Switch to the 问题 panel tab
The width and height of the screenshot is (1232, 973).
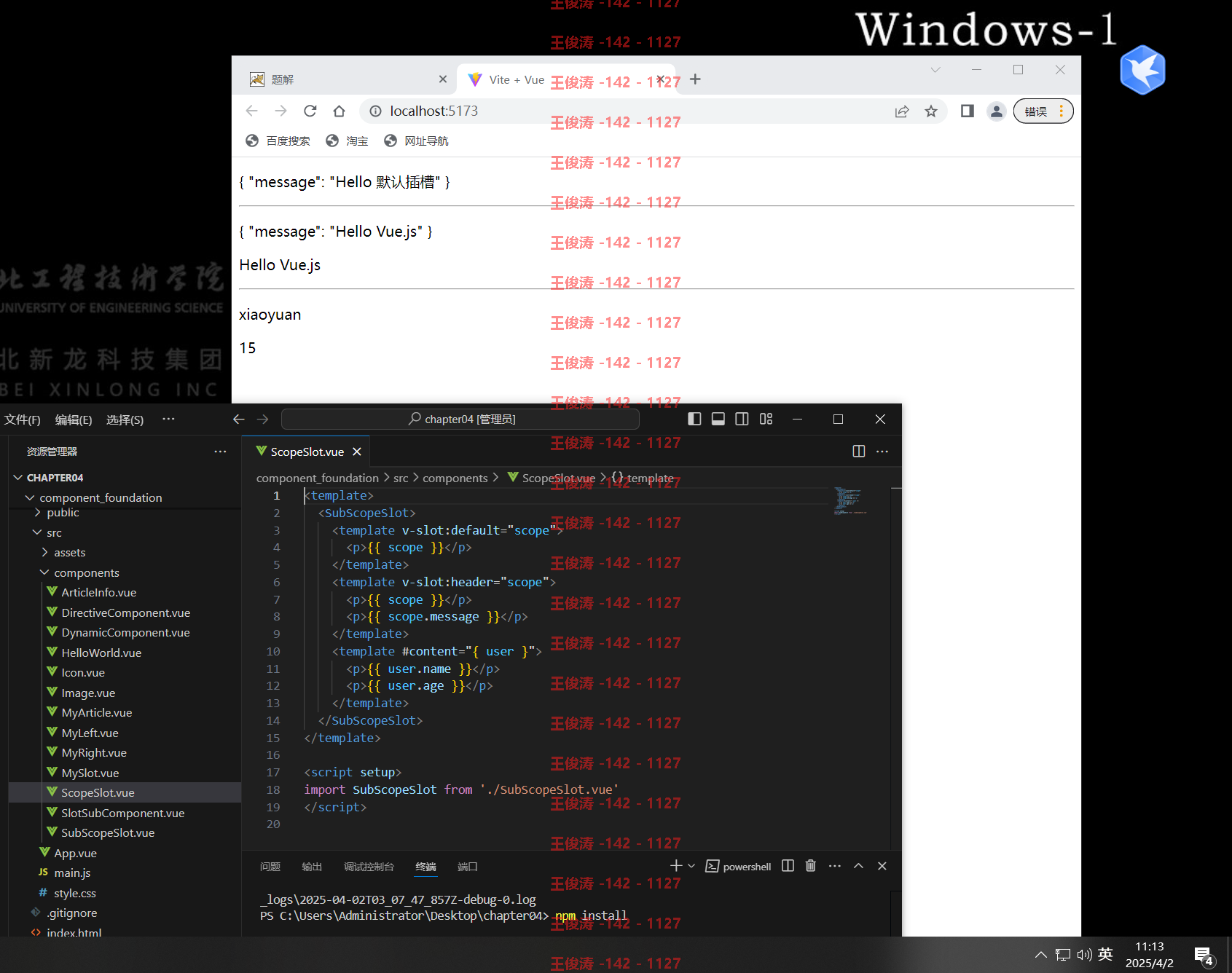[270, 867]
